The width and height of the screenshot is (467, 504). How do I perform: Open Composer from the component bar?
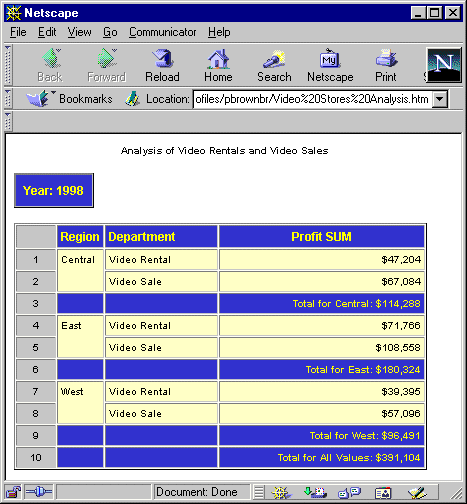point(417,492)
